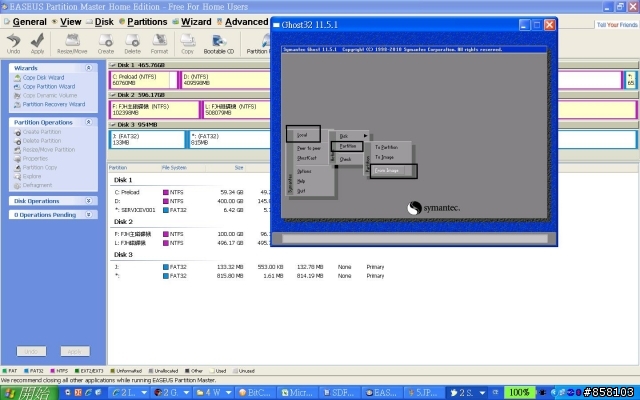Collapse the Disk 2 596.17GB header
640x400 pixels.
[113, 95]
